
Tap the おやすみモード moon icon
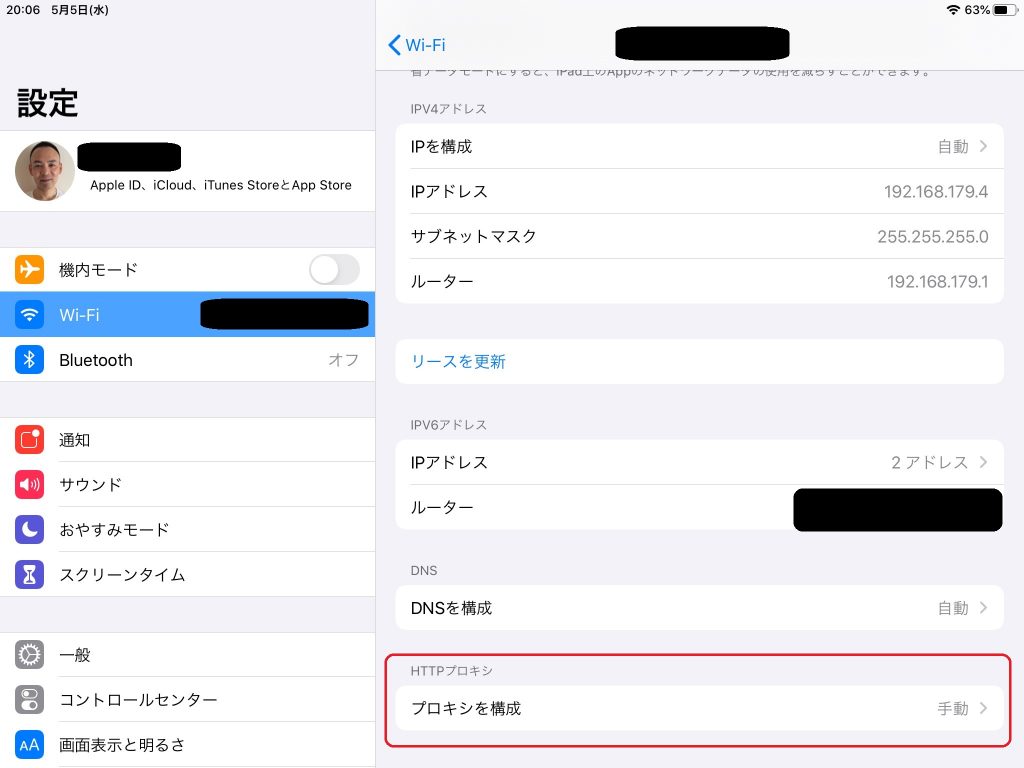(x=30, y=530)
